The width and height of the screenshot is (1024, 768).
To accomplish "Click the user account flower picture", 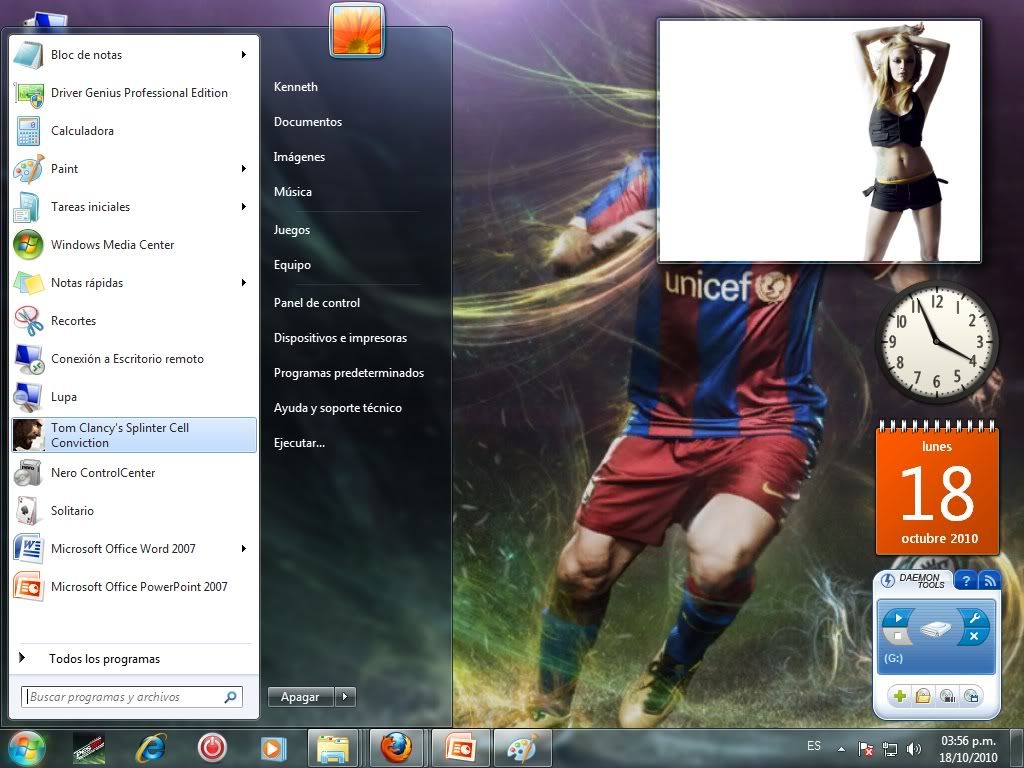I will pyautogui.click(x=357, y=30).
